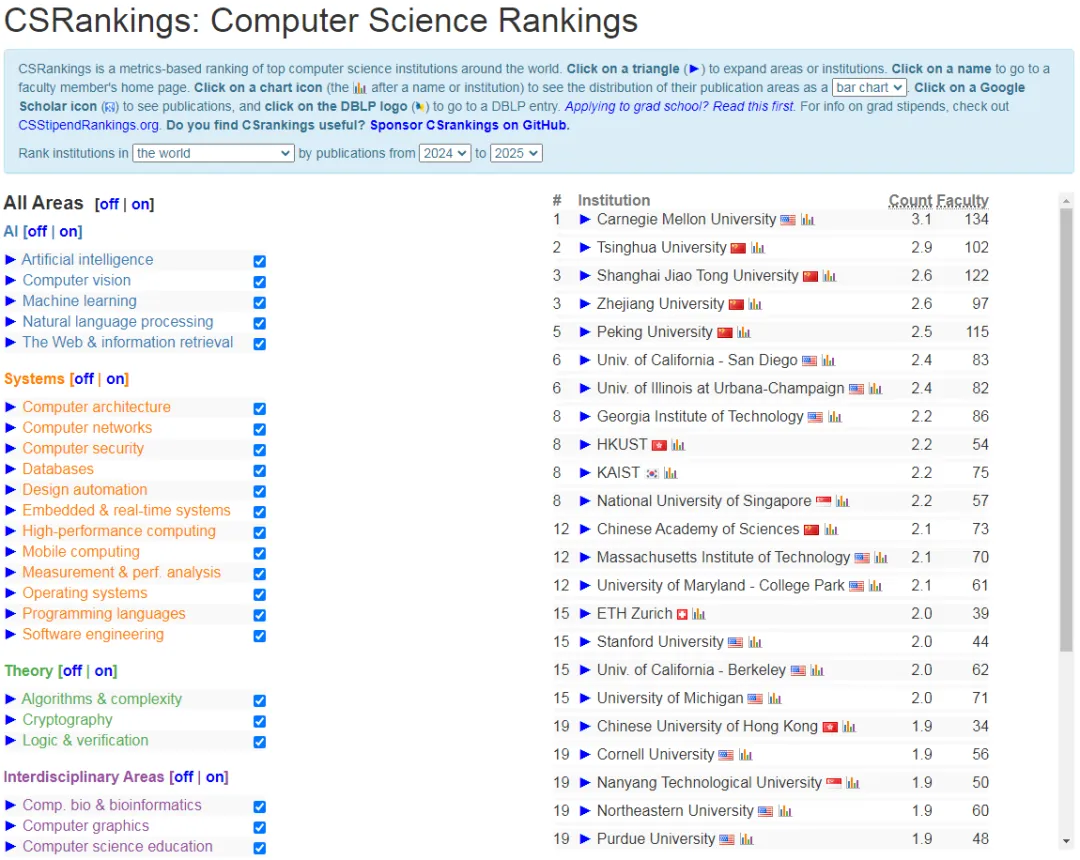This screenshot has width=1080, height=860.
Task: Turn off all Theory areas
Action: 72,671
